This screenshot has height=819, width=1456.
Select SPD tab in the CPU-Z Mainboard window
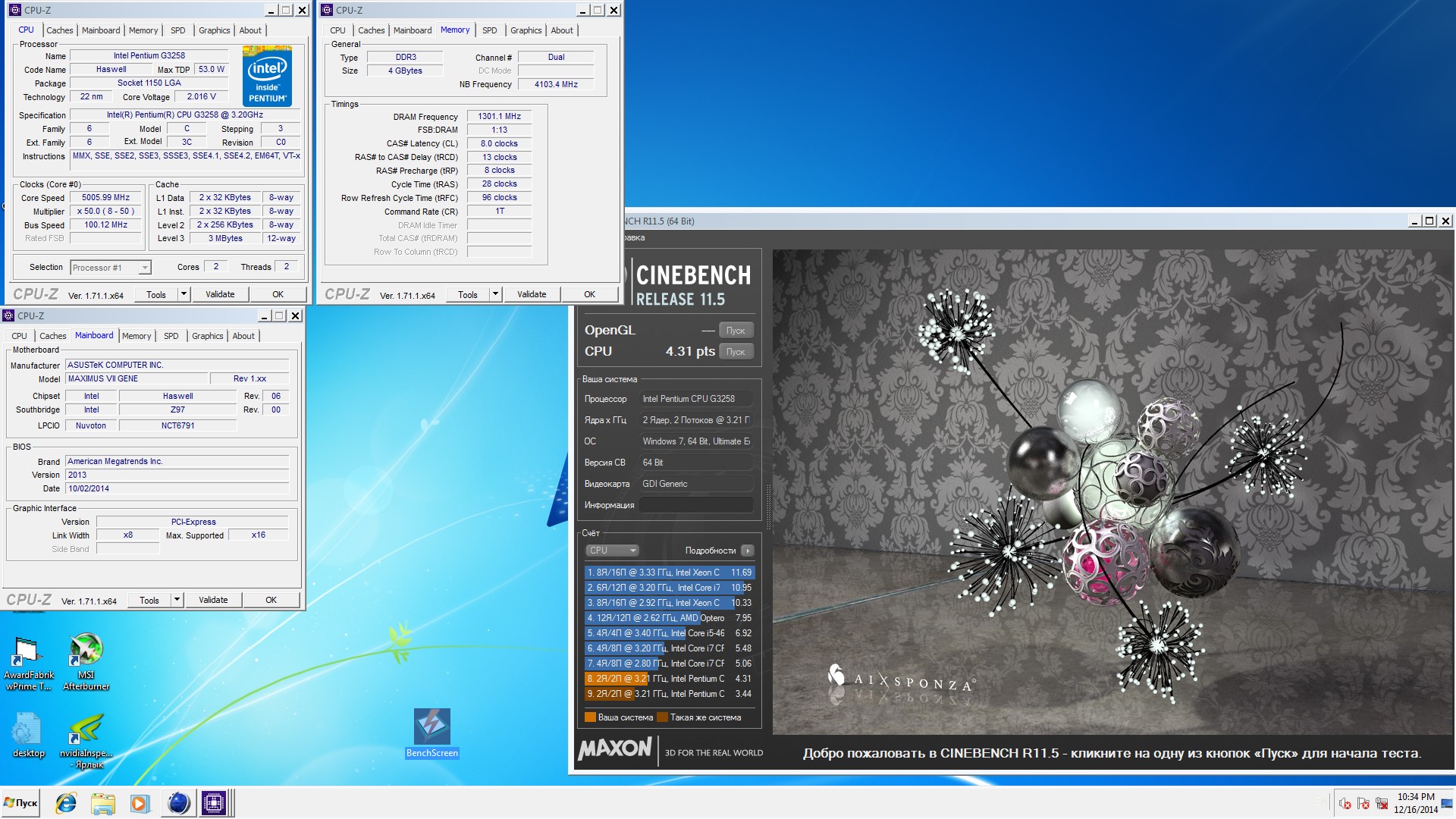coord(171,336)
